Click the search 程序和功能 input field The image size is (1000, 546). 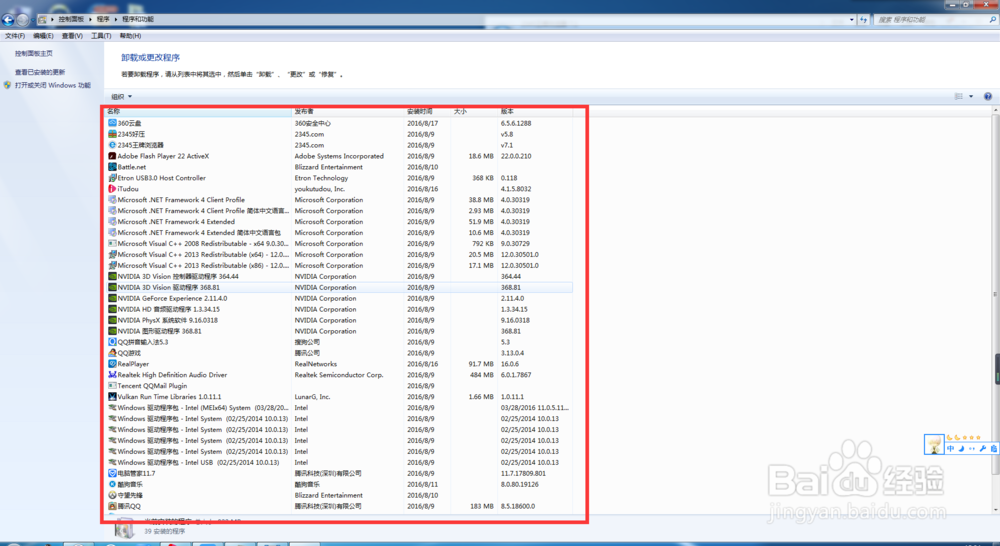pyautogui.click(x=935, y=20)
